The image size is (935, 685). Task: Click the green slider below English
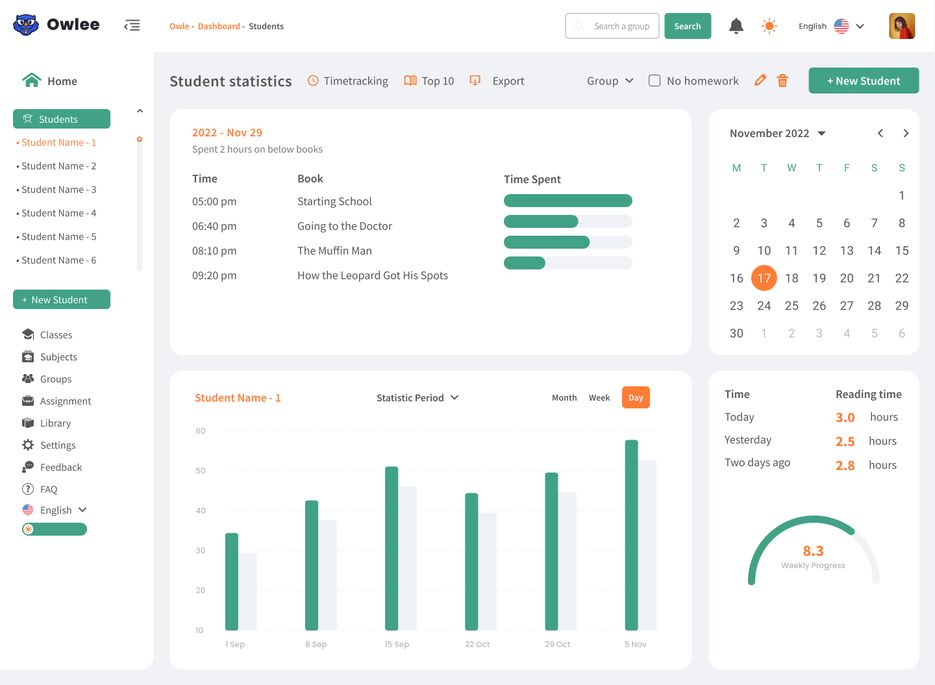(x=54, y=529)
